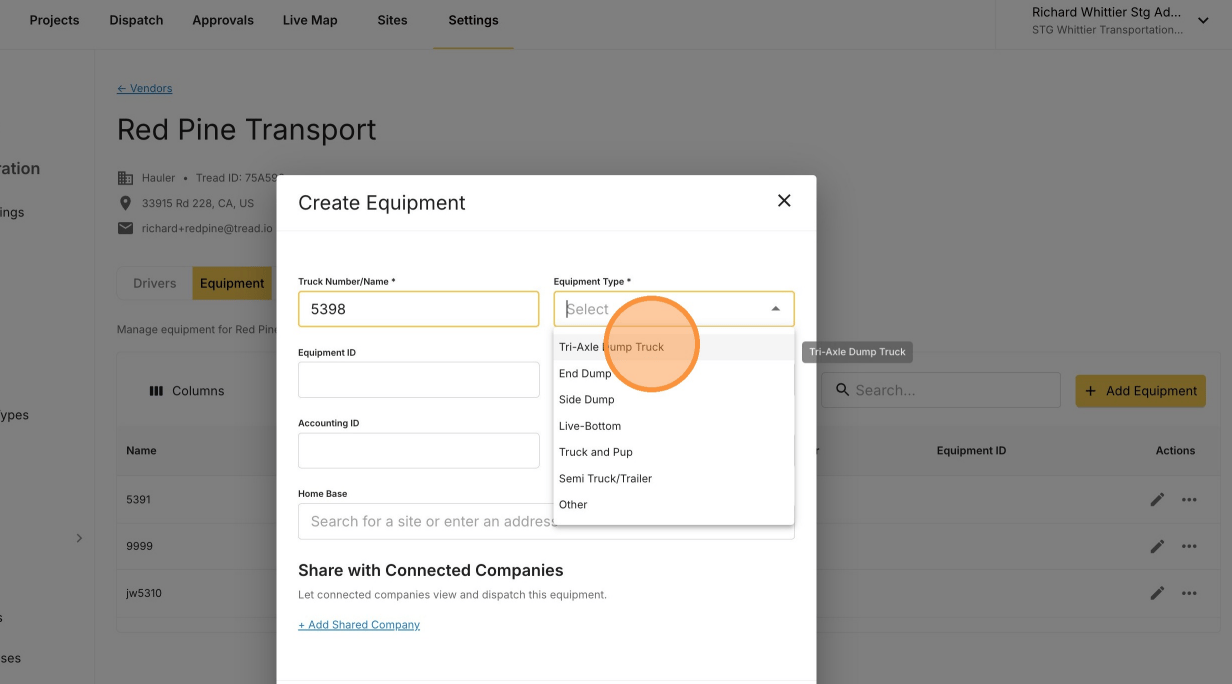Click equipment name jw5310

pyautogui.click(x=144, y=593)
